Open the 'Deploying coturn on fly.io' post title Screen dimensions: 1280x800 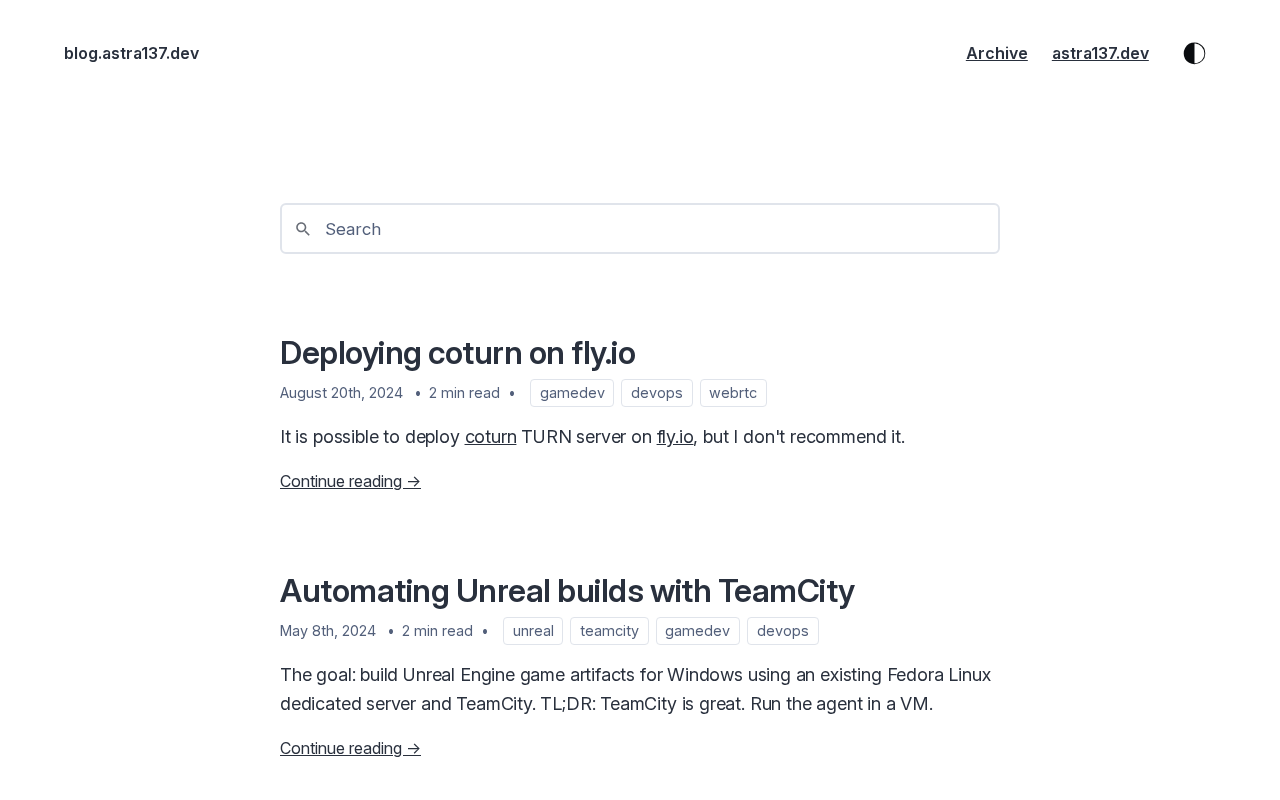[457, 353]
